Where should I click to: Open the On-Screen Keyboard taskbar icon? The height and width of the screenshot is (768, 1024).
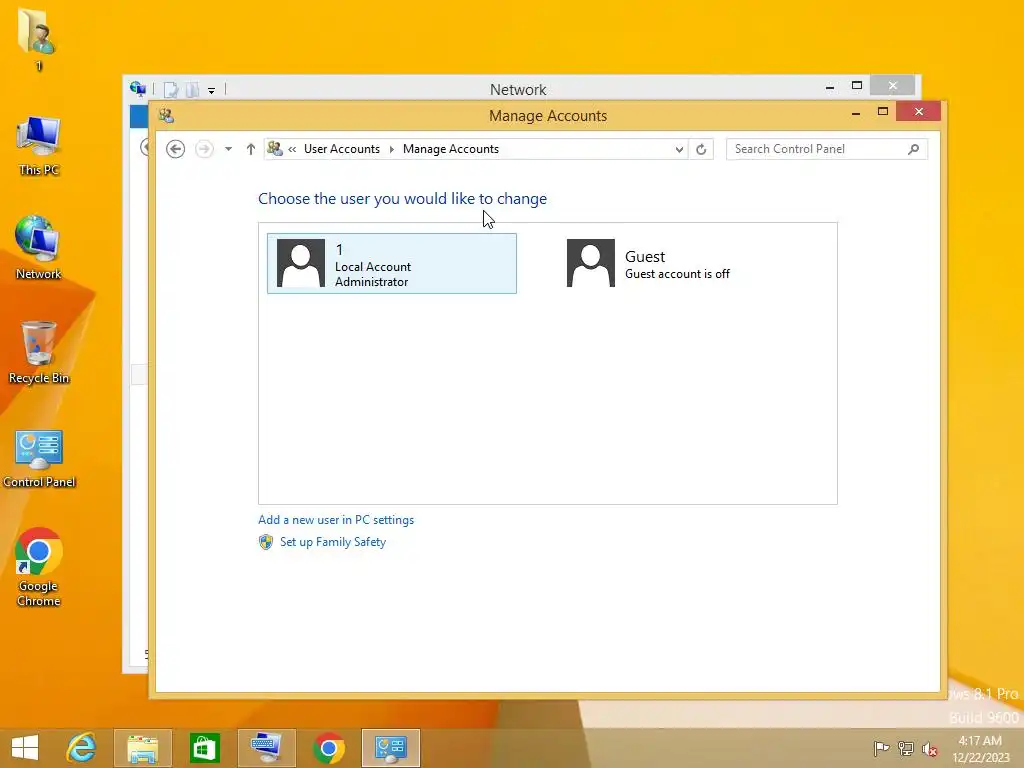[266, 748]
